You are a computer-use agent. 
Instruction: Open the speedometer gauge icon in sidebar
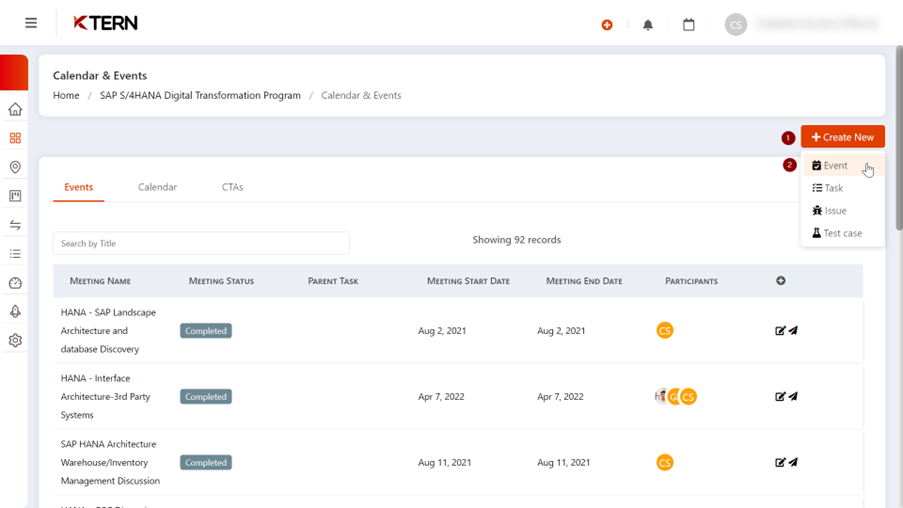click(x=16, y=283)
